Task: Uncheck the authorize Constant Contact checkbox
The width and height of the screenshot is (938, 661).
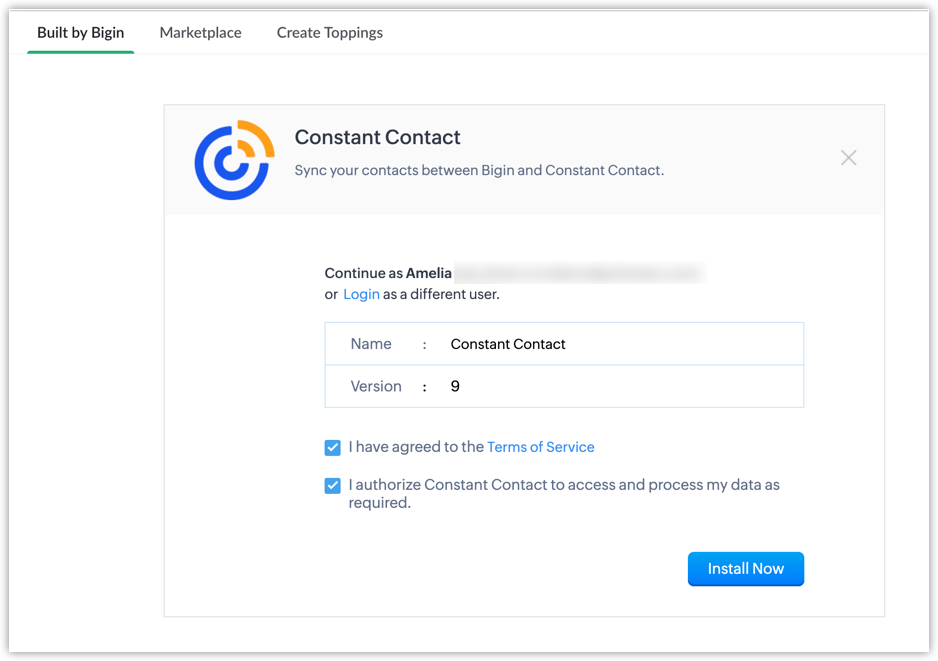Action: coord(333,486)
